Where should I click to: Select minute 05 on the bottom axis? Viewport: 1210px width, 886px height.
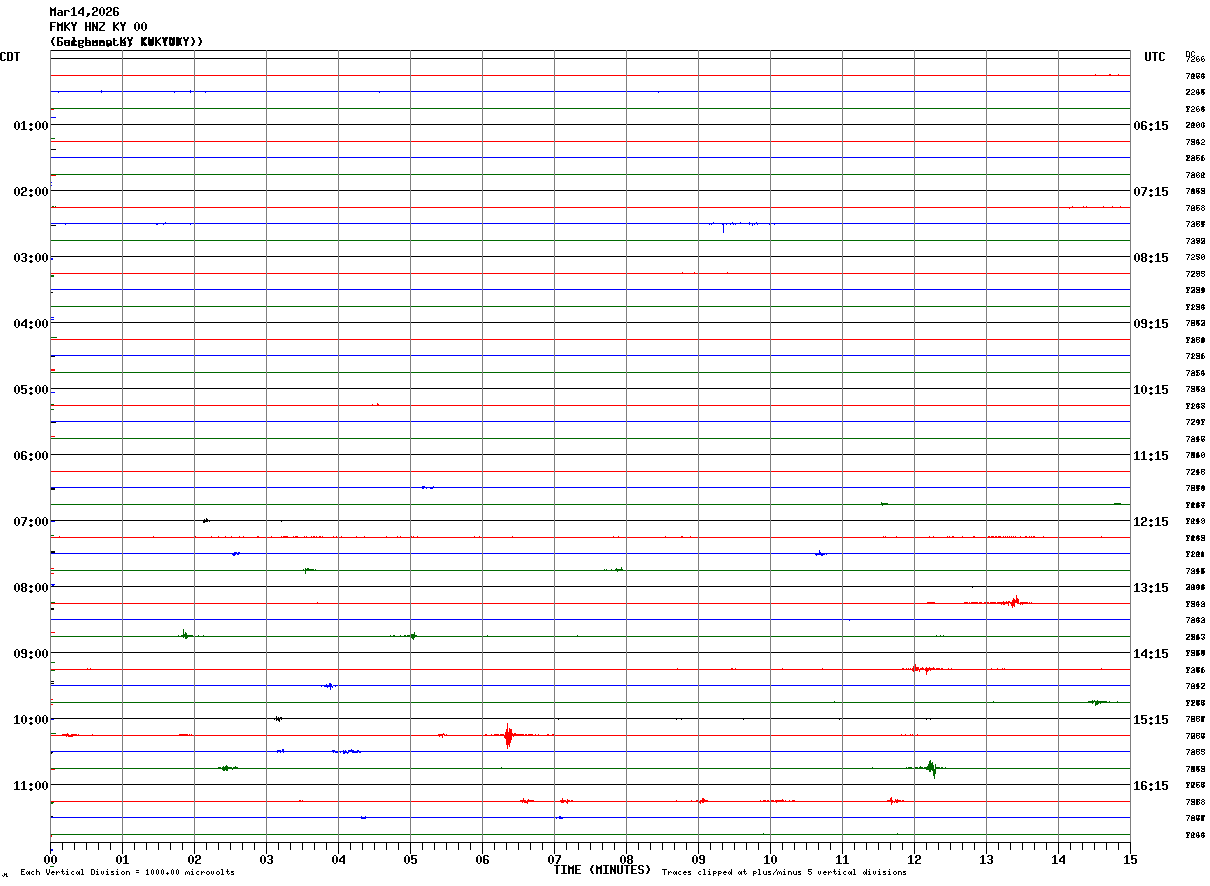410,860
